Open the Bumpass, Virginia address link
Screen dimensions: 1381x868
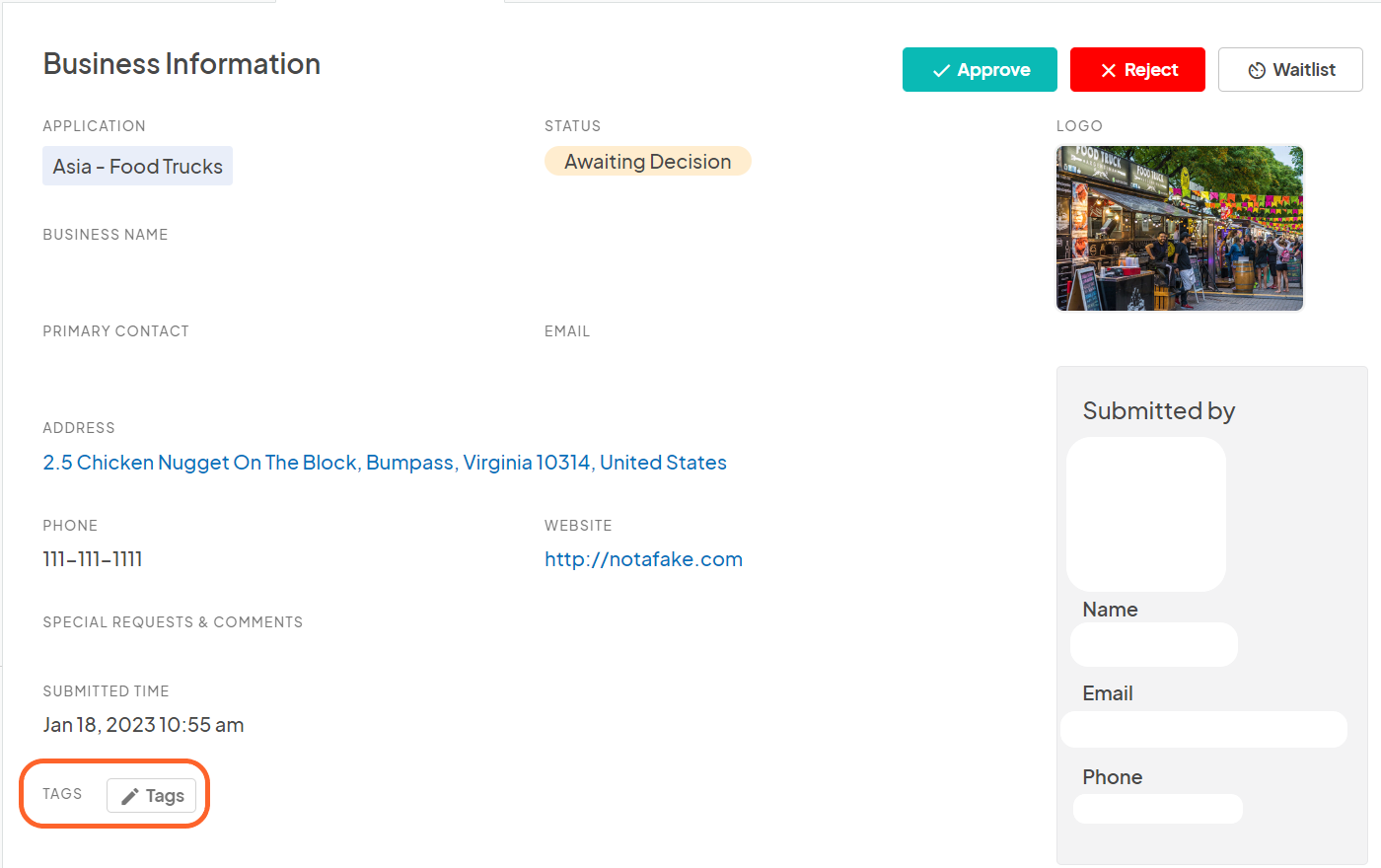[x=385, y=463]
